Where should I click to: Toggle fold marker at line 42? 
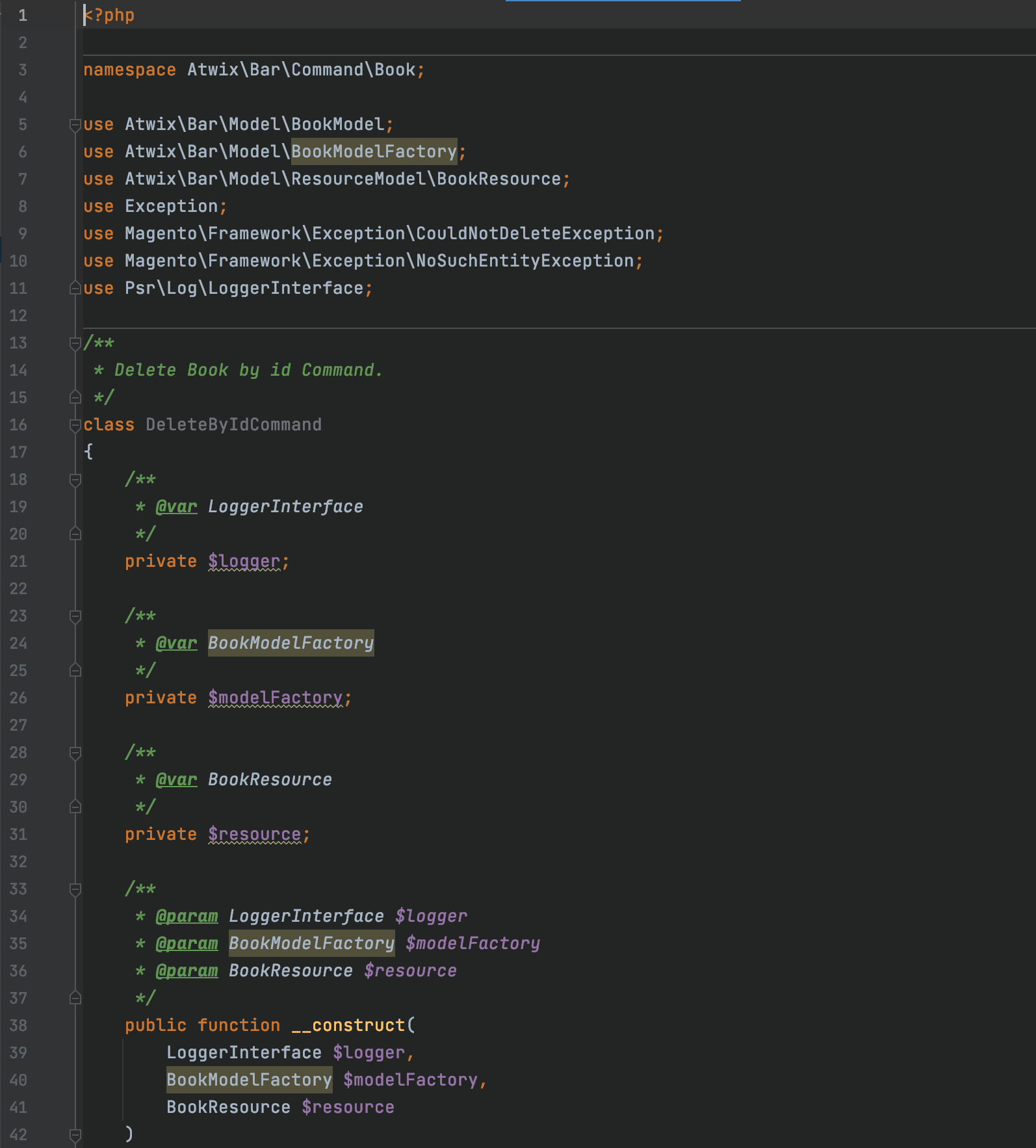tap(75, 1135)
